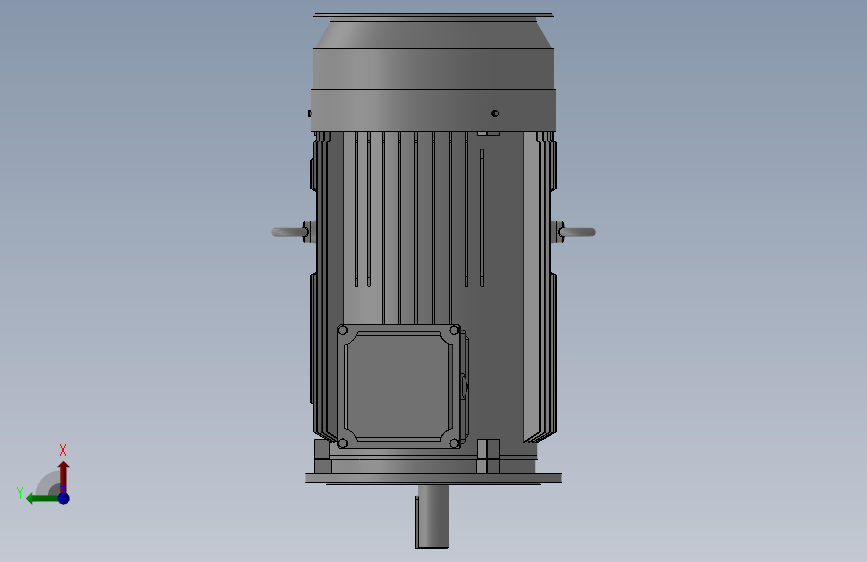
Task: Select the small screw on the fan cover band
Action: [495, 113]
